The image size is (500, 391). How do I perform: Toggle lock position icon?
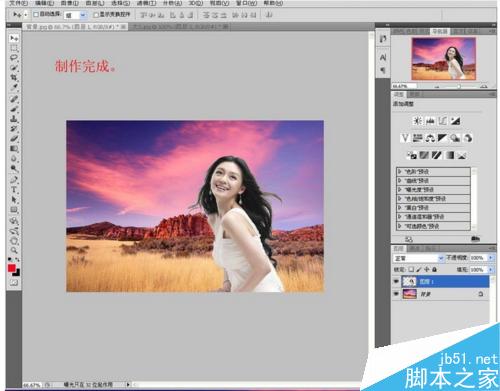(x=427, y=269)
